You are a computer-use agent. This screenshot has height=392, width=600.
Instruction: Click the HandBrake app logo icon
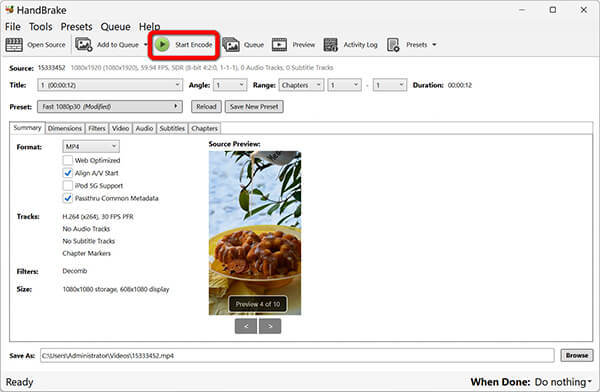(x=10, y=10)
